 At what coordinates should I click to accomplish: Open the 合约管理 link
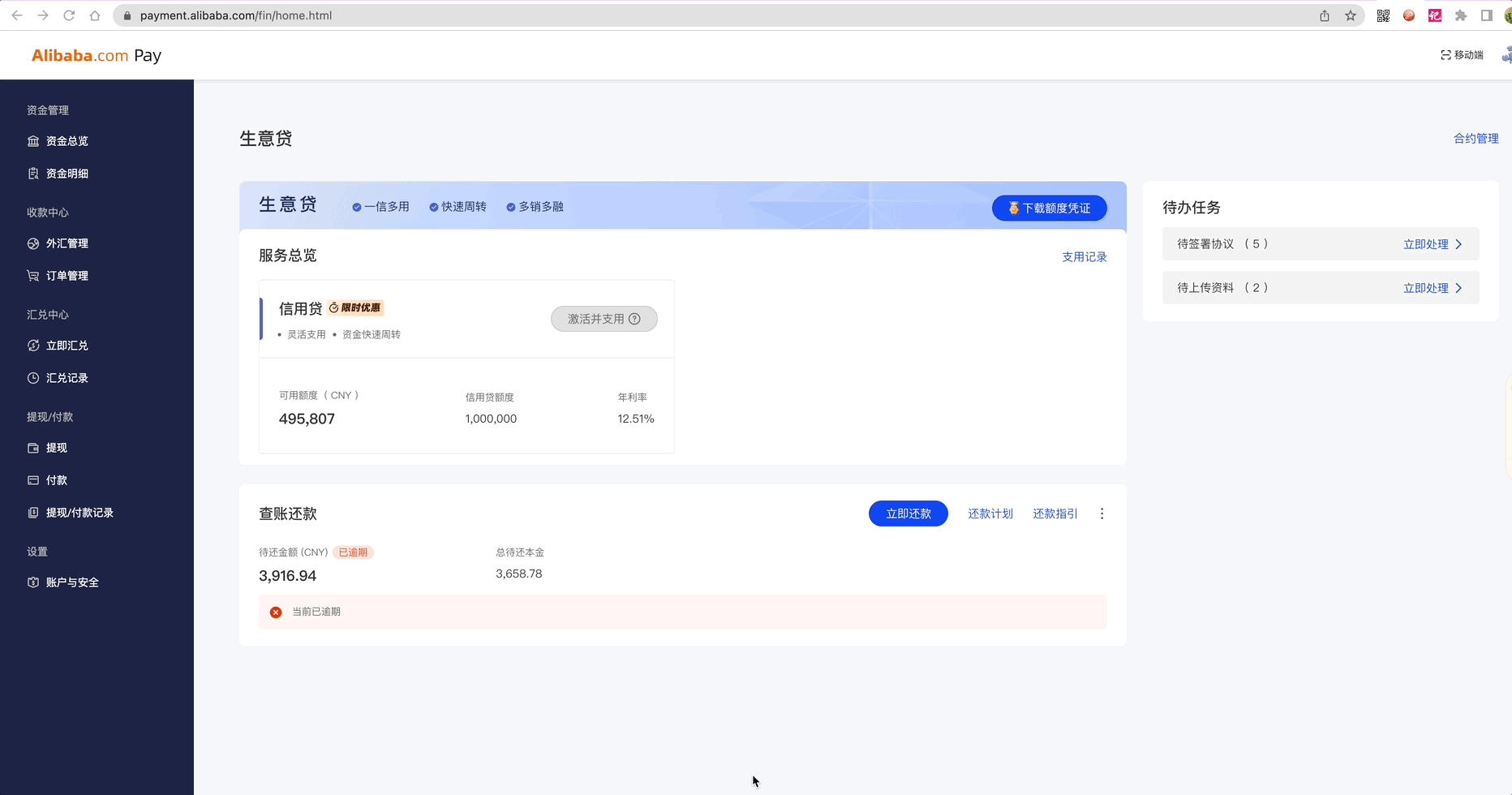pyautogui.click(x=1476, y=138)
